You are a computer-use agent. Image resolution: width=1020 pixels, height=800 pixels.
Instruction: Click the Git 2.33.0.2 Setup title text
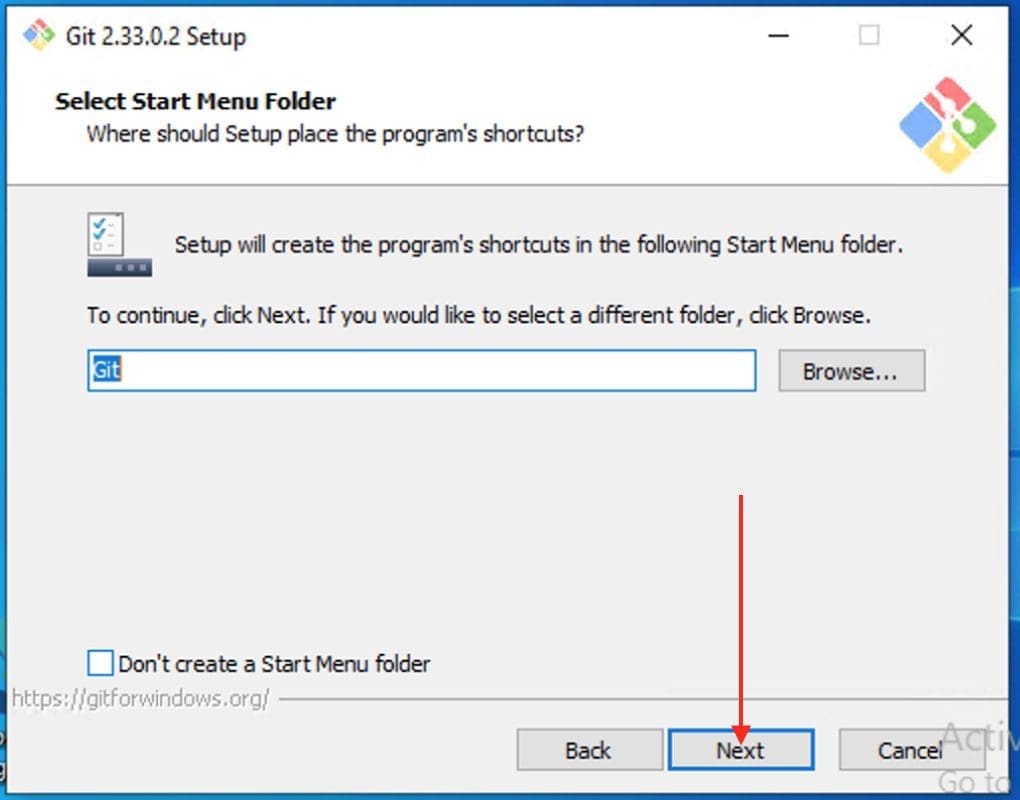pos(156,36)
